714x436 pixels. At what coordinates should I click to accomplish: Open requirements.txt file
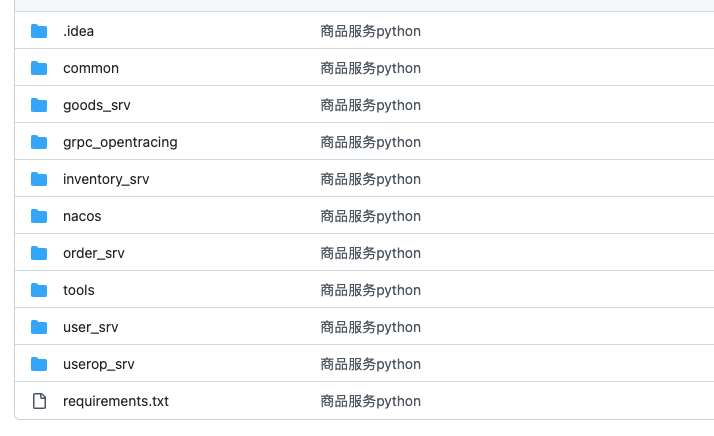pyautogui.click(x=116, y=401)
